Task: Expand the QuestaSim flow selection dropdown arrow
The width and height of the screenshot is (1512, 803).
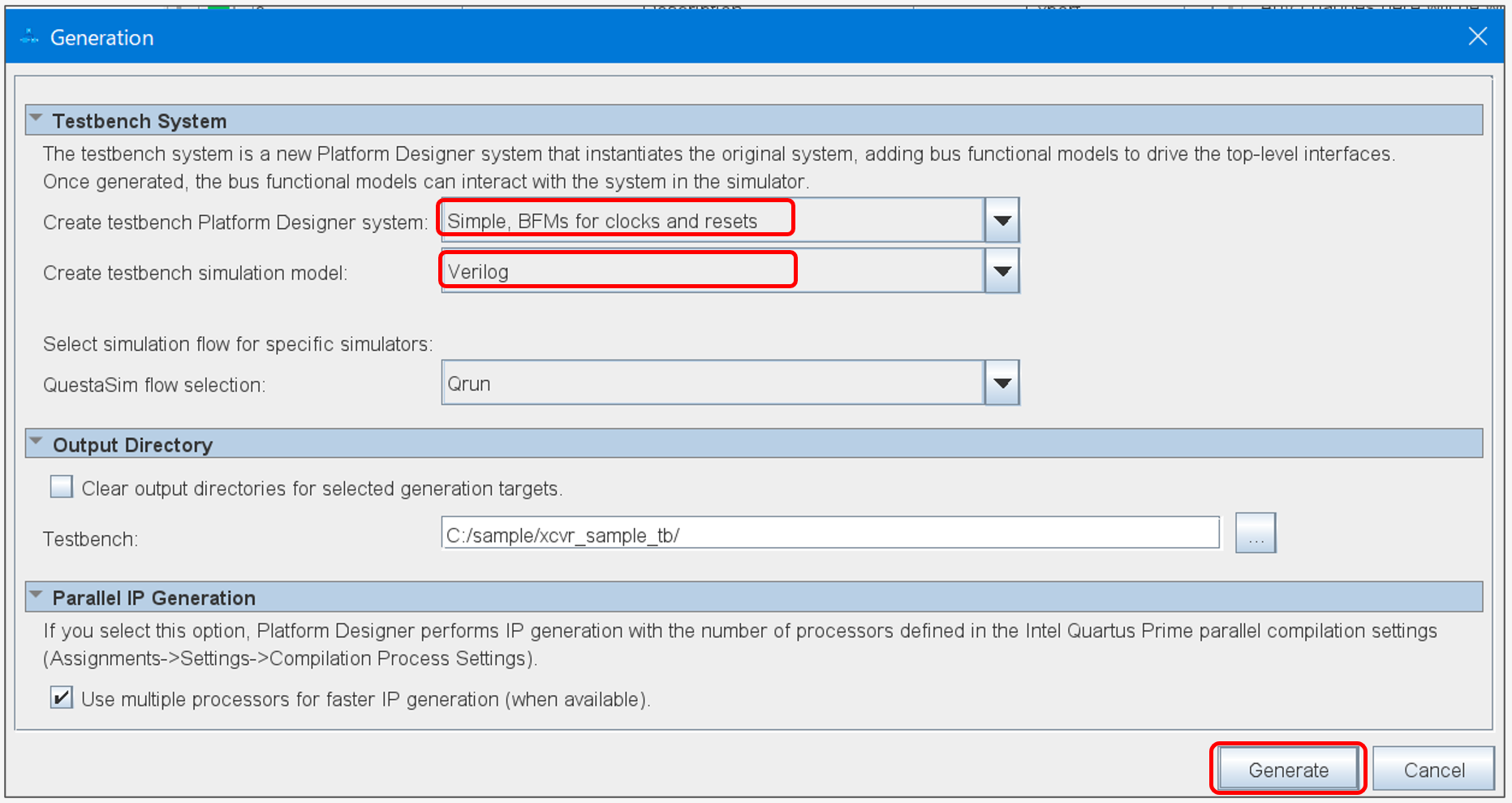Action: (x=1002, y=383)
